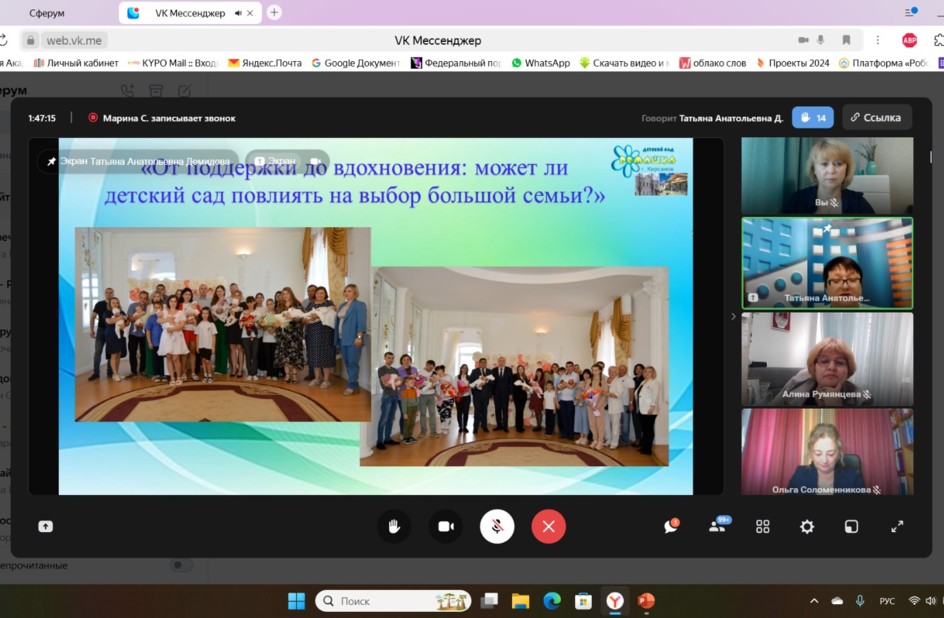
Task: Open call settings gear
Action: pos(807,527)
